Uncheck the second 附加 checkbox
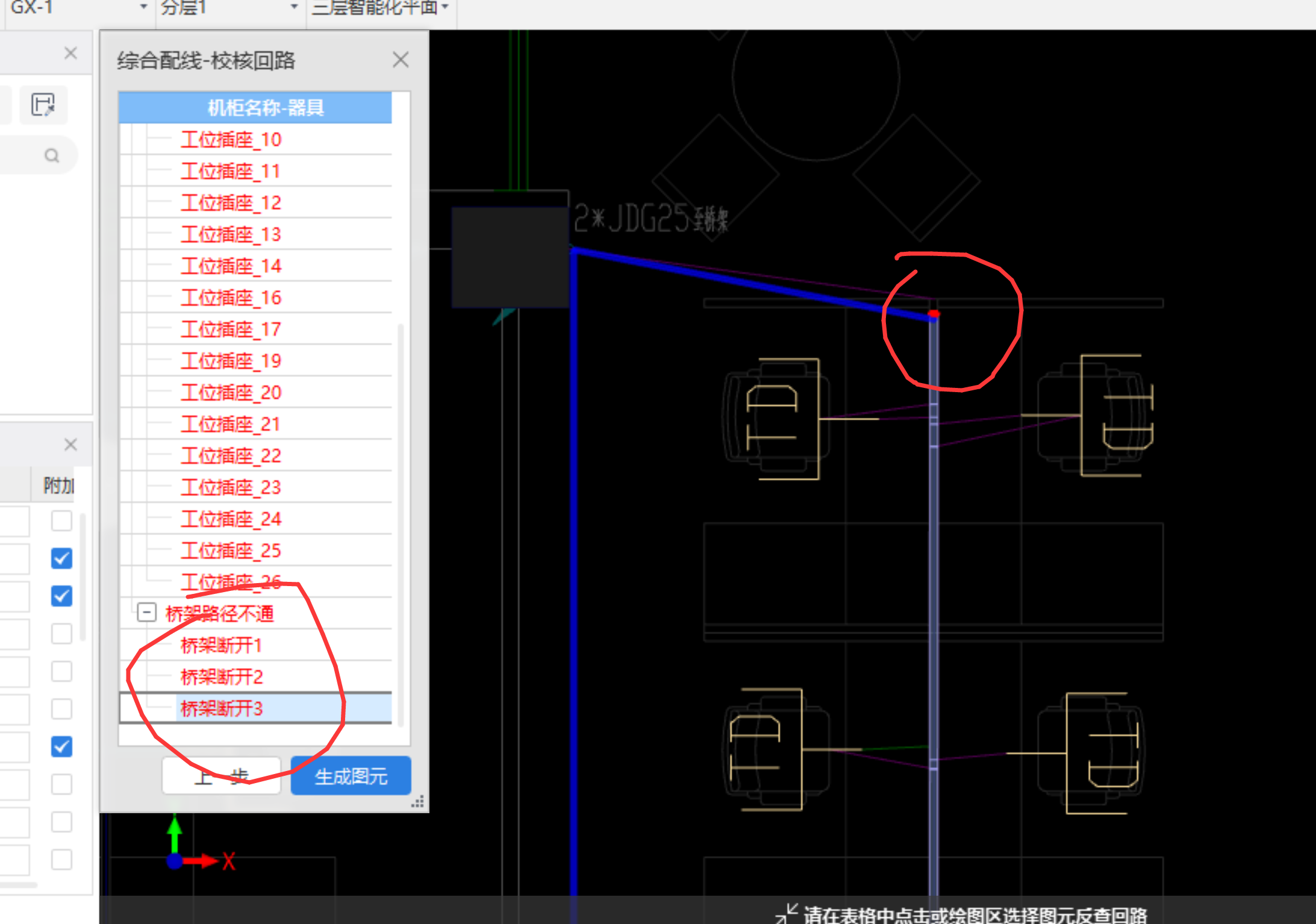This screenshot has height=924, width=1316. [x=61, y=558]
